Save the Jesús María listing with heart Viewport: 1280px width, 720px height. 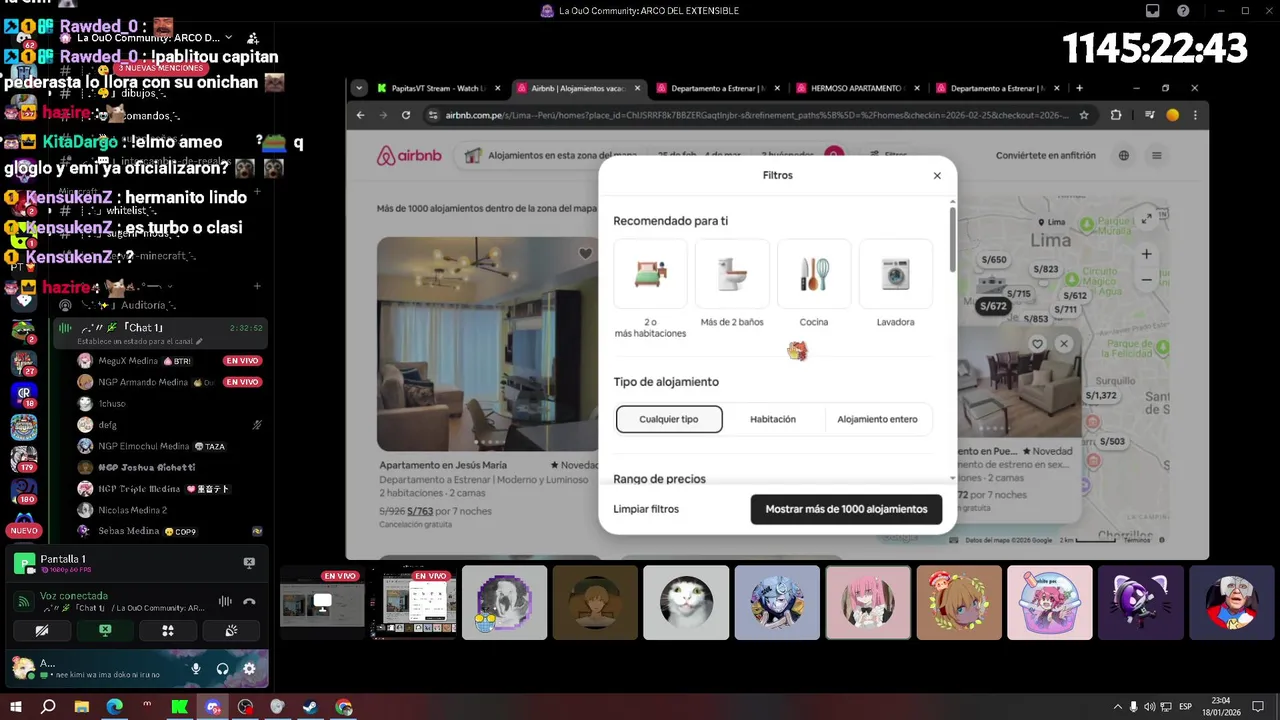click(585, 254)
